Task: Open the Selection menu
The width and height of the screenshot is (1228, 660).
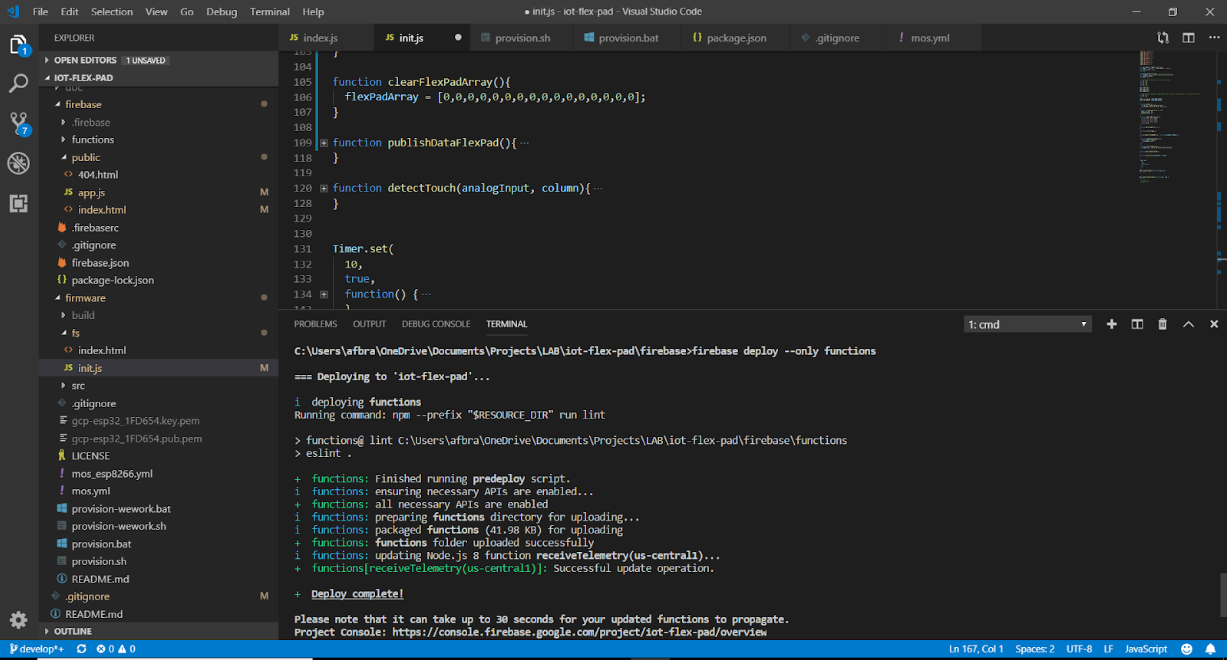Action: (x=111, y=11)
